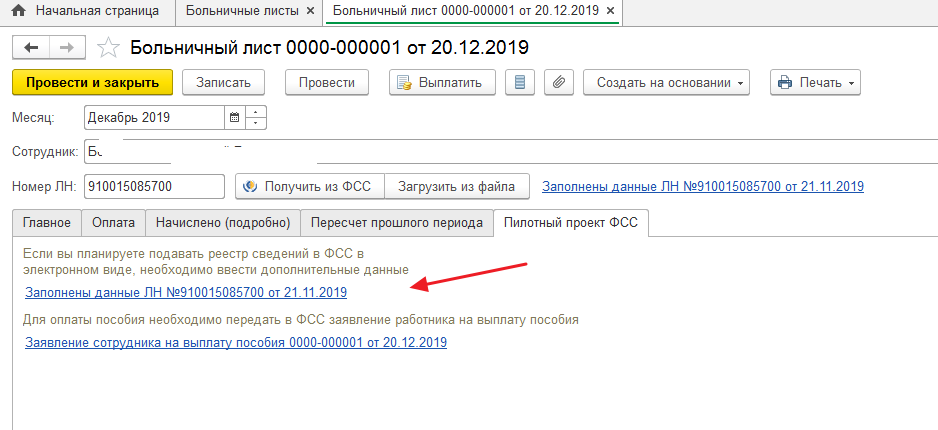
Task: Open the document movements report icon
Action: pyautogui.click(x=520, y=83)
